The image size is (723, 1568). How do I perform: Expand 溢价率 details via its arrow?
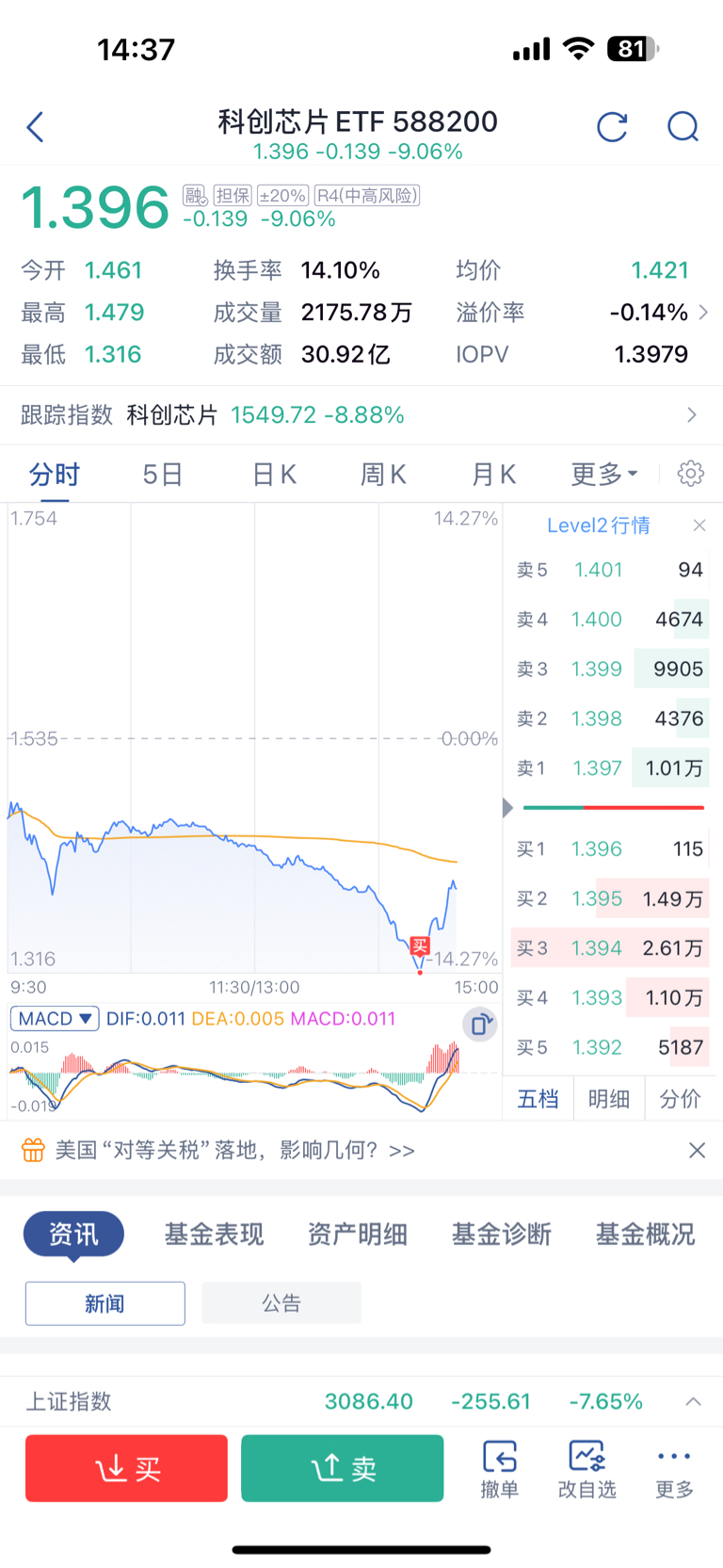[x=701, y=312]
